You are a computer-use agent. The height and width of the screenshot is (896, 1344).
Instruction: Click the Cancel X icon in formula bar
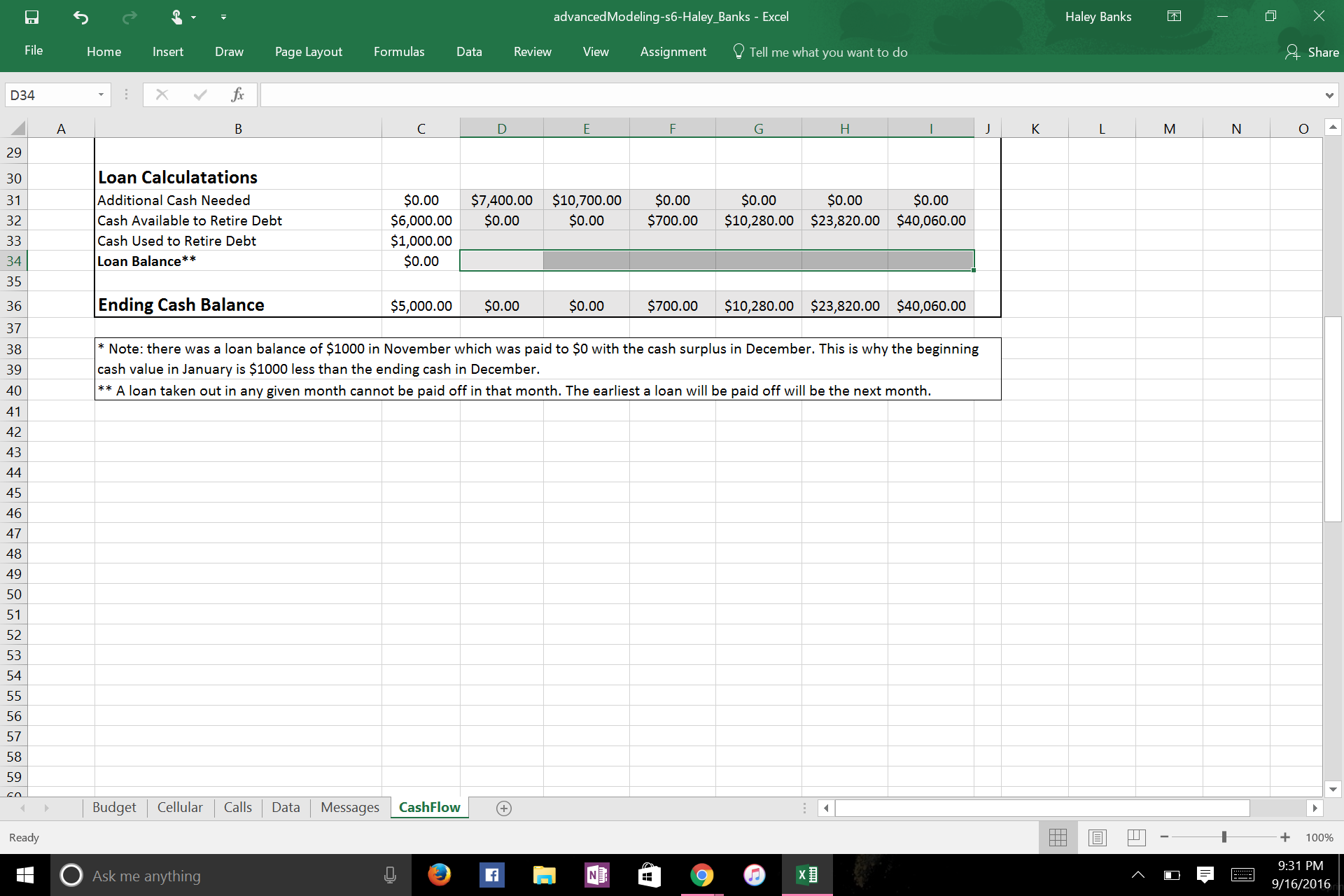tap(162, 94)
